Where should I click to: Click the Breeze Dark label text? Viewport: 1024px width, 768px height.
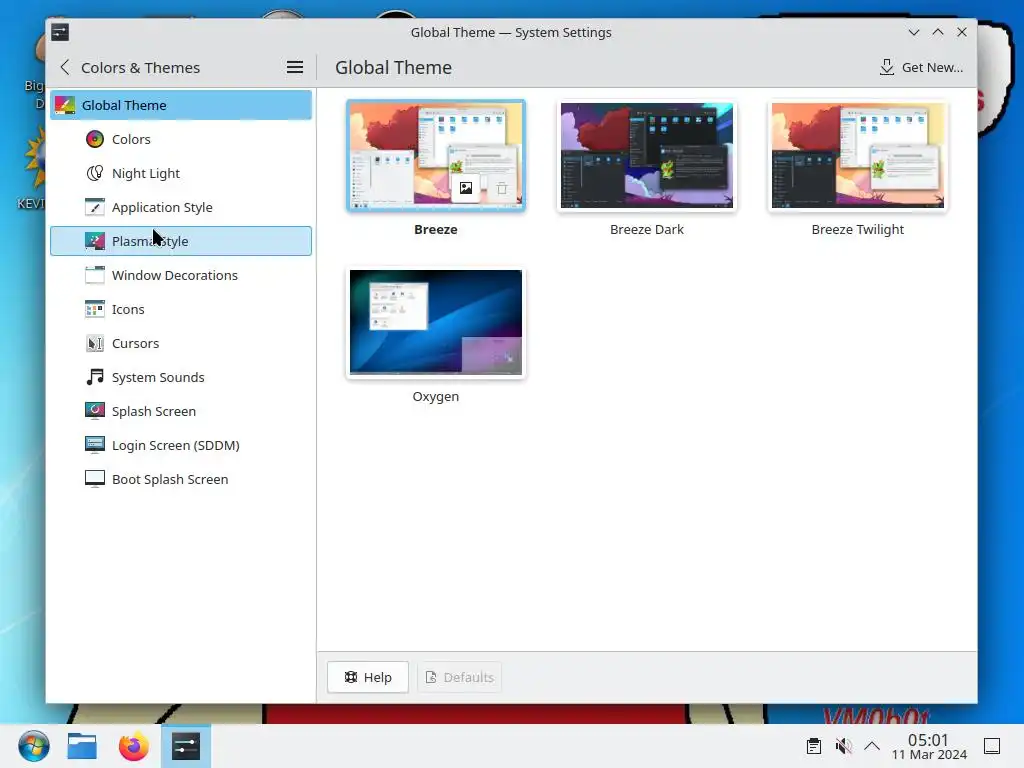pyautogui.click(x=647, y=229)
